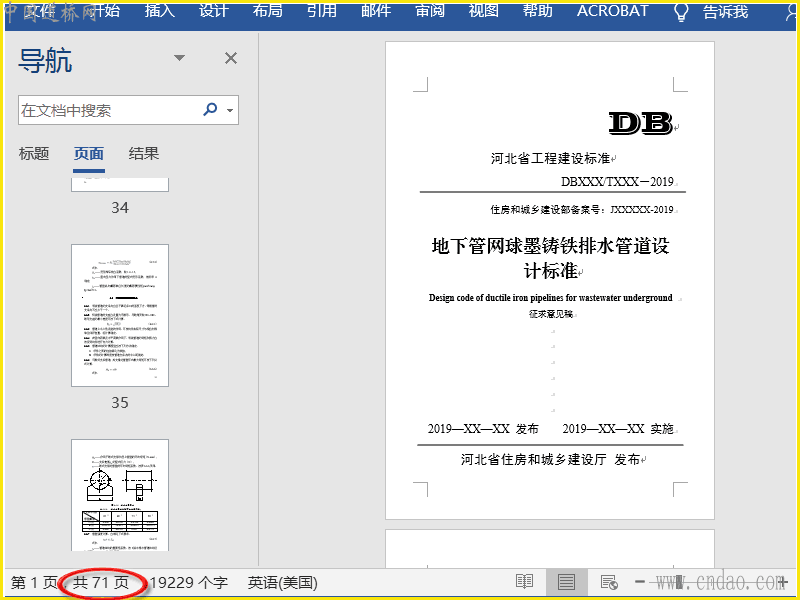Click the zoom out minus button
The image size is (800, 600).
640,582
